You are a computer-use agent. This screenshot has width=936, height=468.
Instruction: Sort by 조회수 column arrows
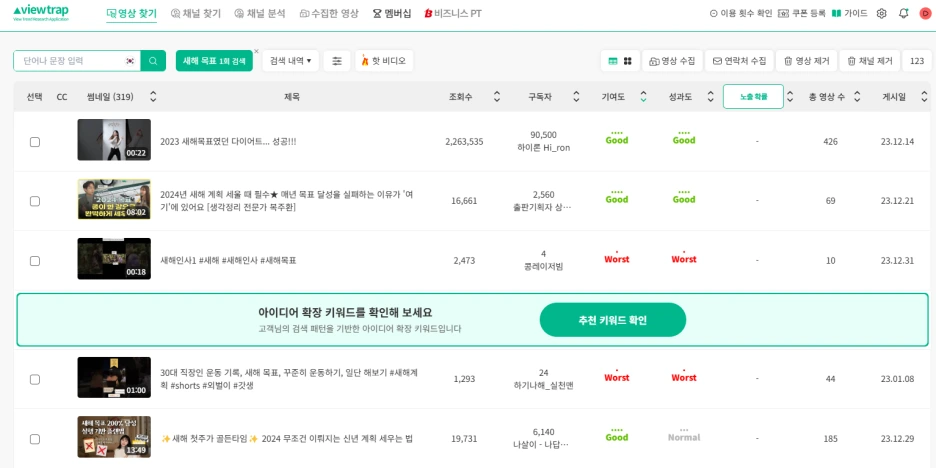(x=497, y=97)
